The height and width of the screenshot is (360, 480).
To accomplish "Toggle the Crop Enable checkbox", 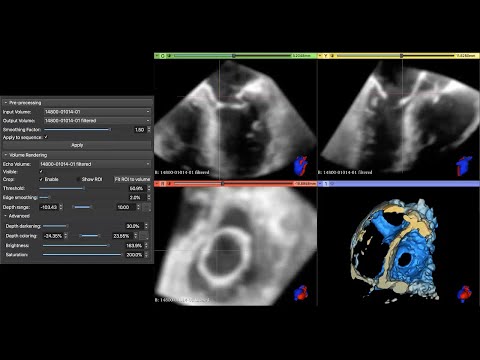I will click(x=41, y=179).
